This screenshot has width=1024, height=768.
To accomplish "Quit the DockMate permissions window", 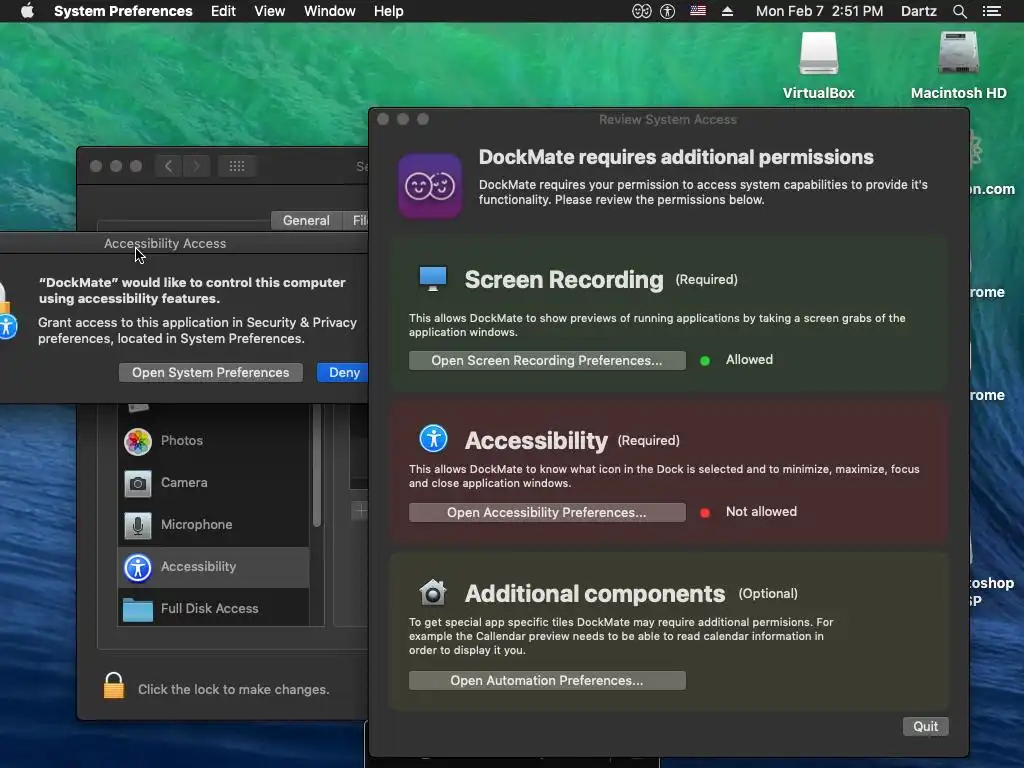I will 925,726.
